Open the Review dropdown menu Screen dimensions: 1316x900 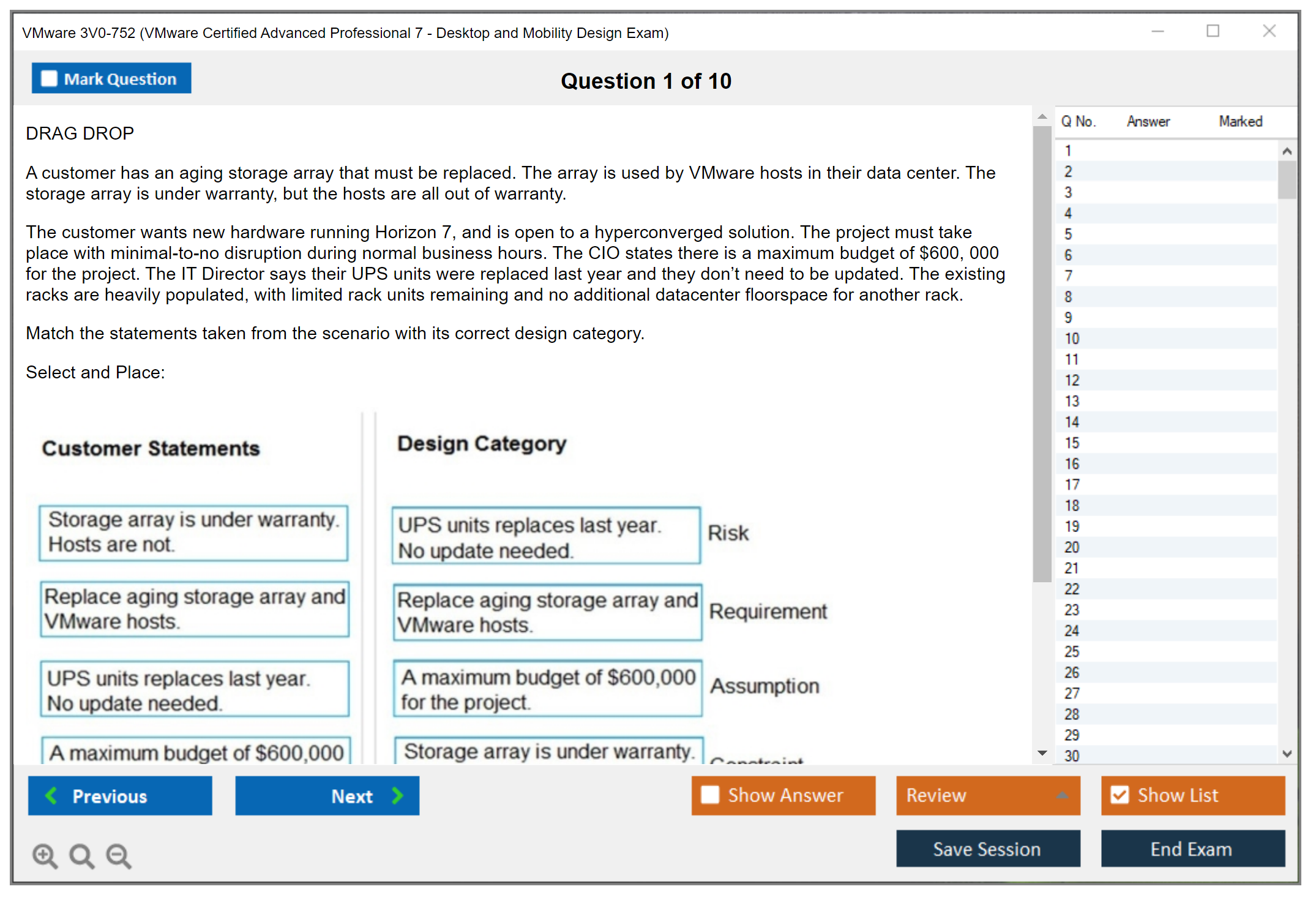pos(1062,795)
